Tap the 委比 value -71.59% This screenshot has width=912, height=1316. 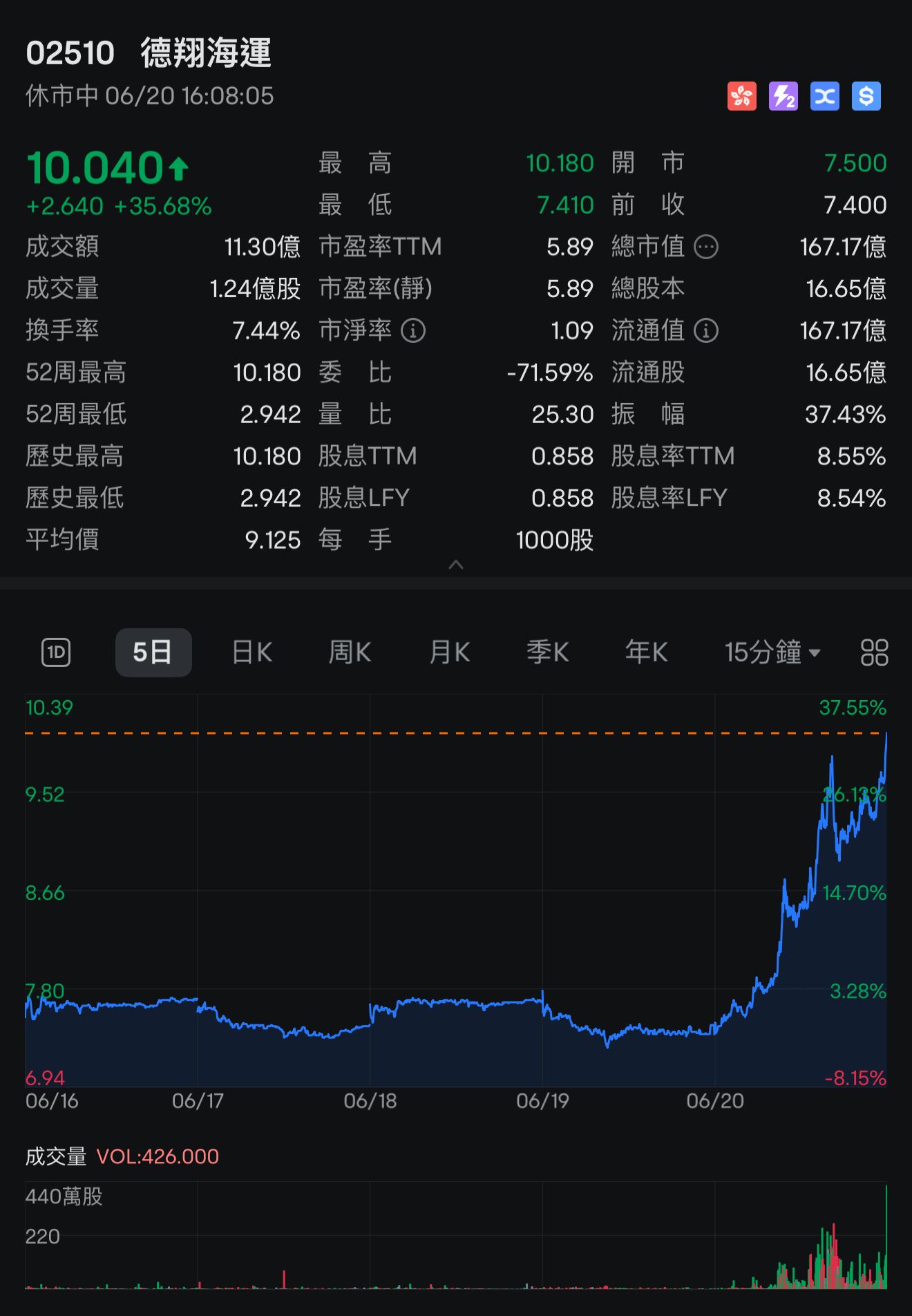[x=550, y=373]
